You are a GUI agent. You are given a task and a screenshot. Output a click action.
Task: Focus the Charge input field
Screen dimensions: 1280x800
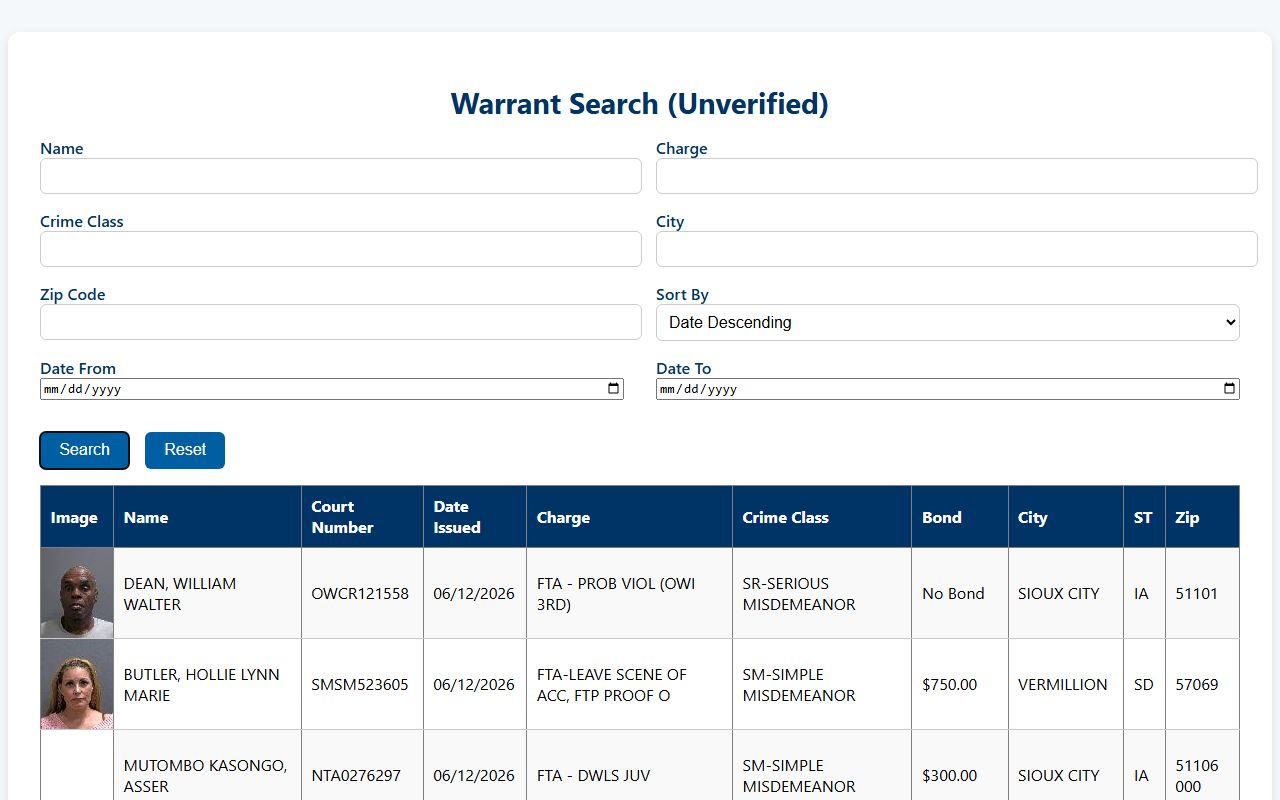click(x=957, y=176)
